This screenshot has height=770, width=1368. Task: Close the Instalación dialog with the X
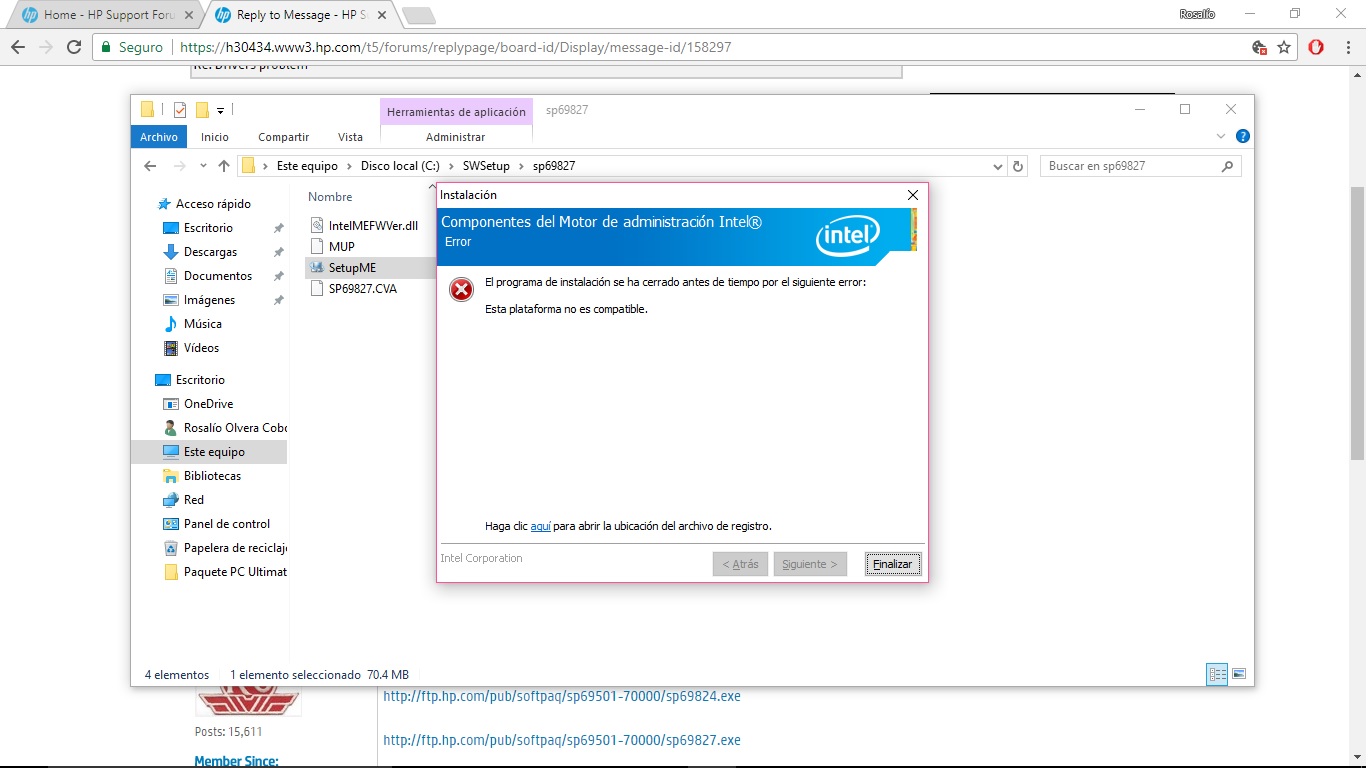pos(912,195)
